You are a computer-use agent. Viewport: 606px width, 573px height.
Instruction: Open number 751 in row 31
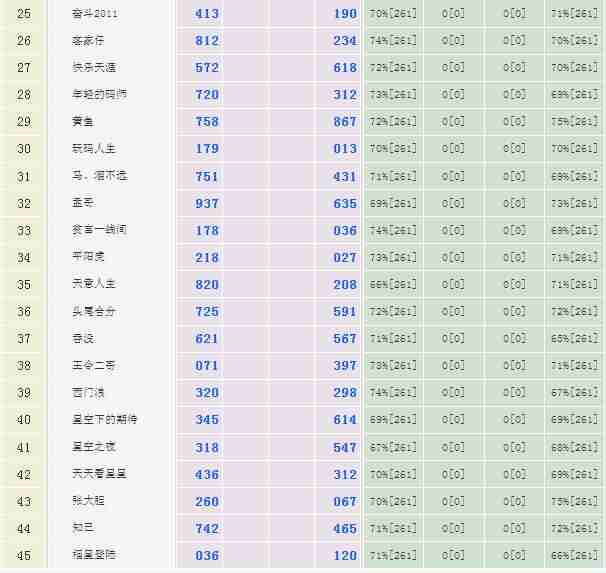(207, 176)
